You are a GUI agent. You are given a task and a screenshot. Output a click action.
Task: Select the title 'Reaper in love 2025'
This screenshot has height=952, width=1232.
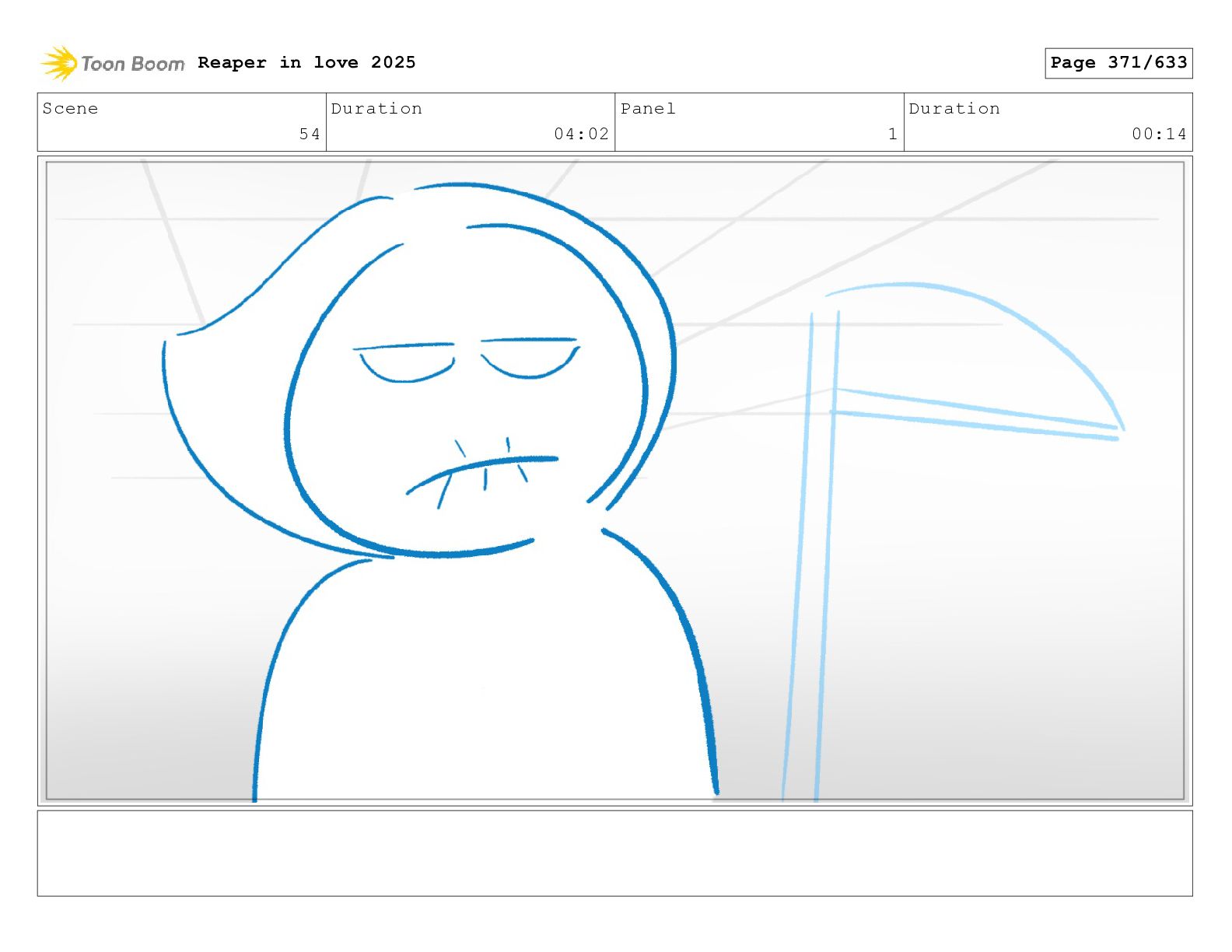pyautogui.click(x=306, y=62)
